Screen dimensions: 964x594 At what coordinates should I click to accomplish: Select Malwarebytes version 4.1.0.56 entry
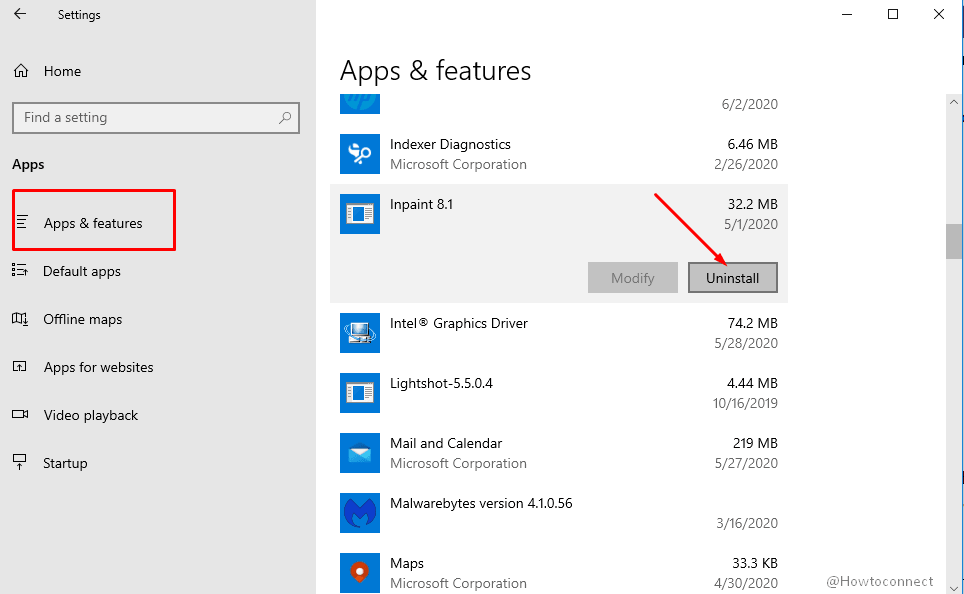481,503
